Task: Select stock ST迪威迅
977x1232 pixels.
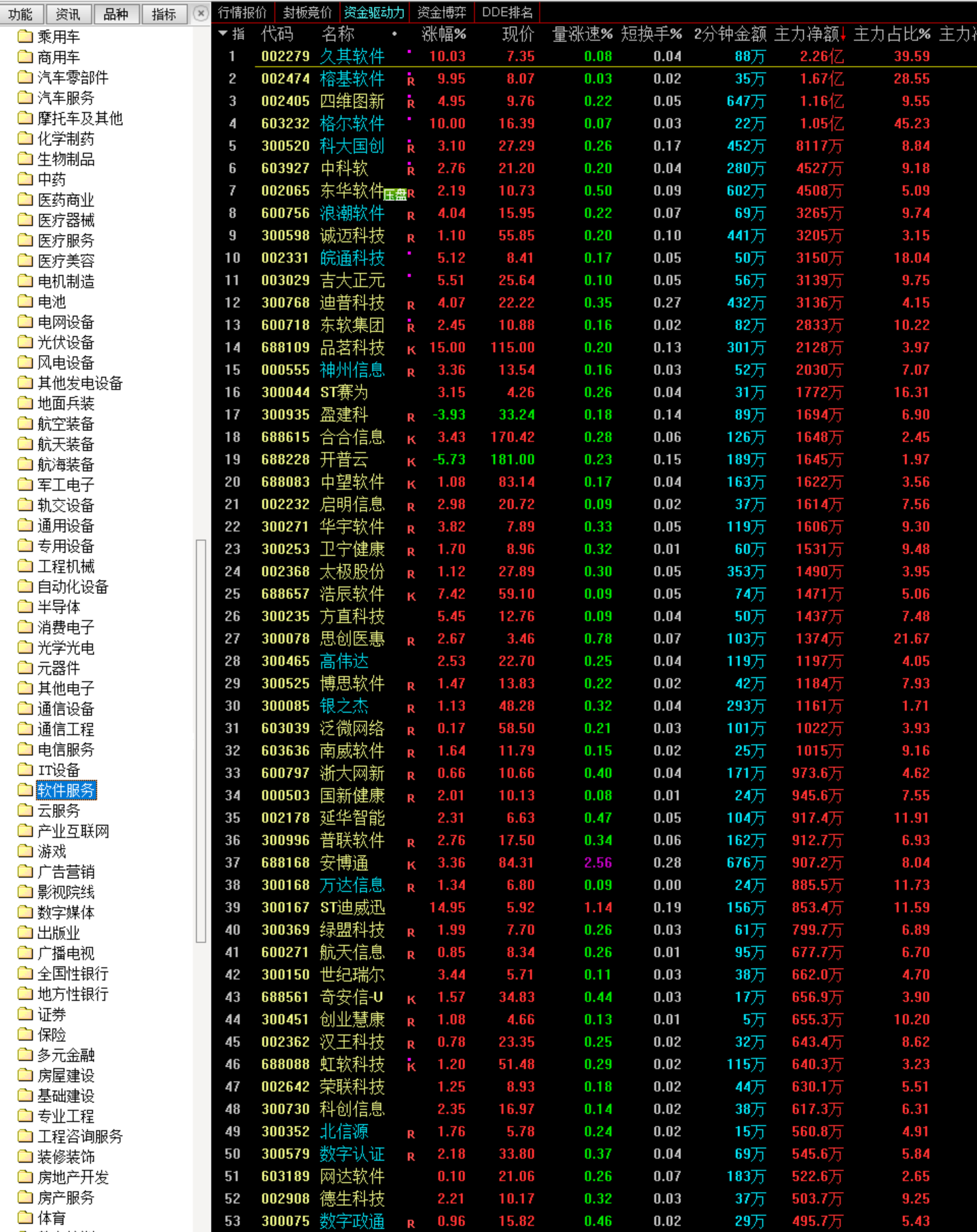Action: click(352, 908)
